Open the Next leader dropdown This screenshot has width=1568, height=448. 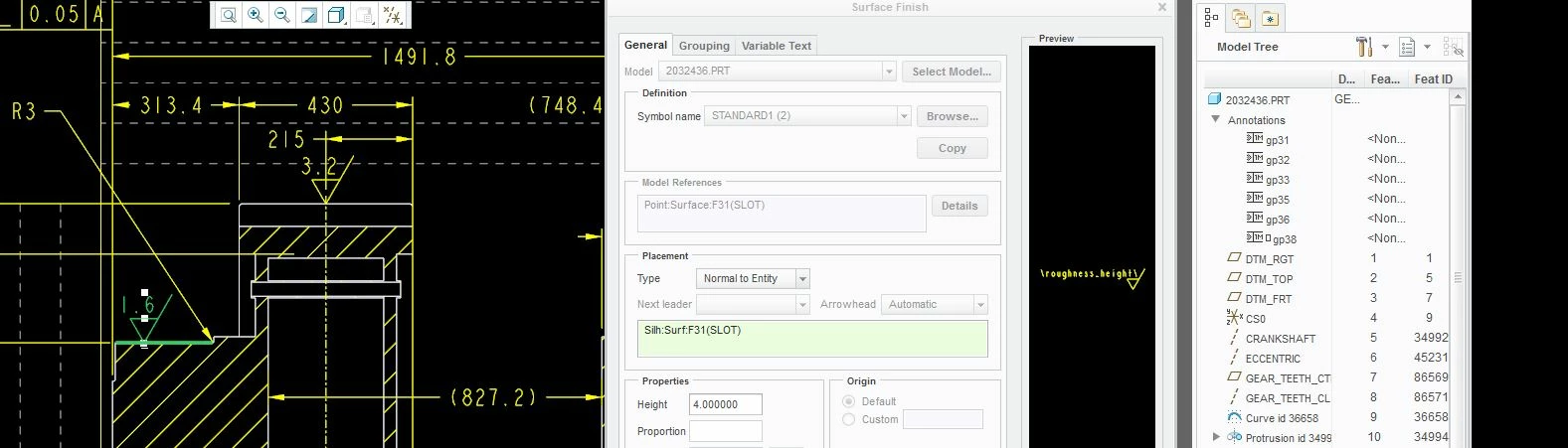tap(803, 305)
